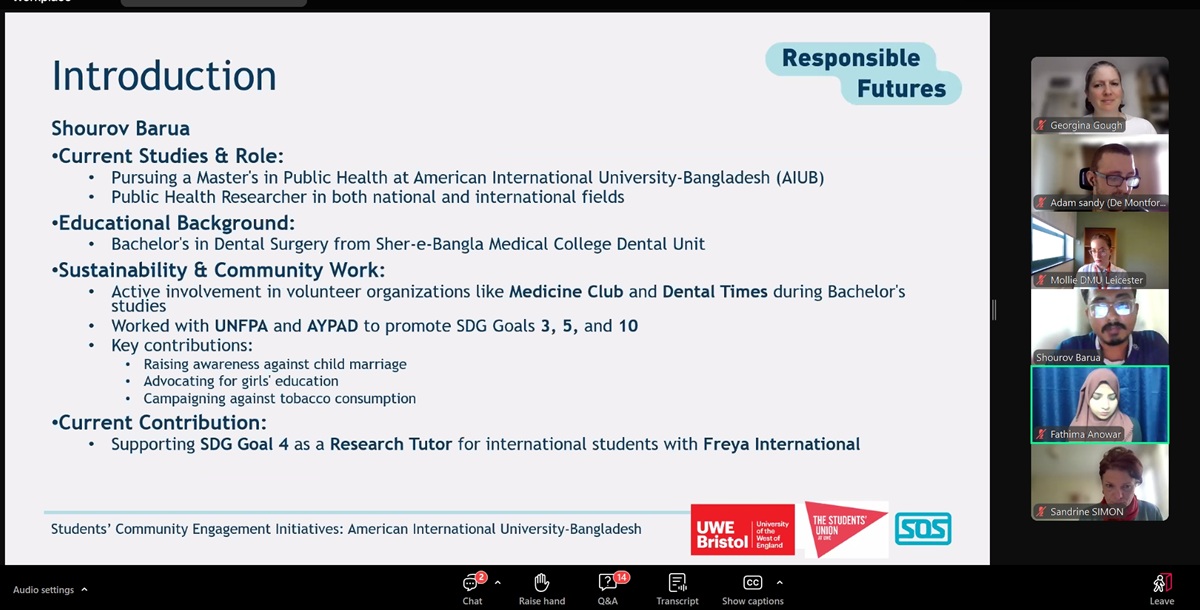Select Mollie DMU Leicester's video thumbnail

pyautogui.click(x=1099, y=249)
